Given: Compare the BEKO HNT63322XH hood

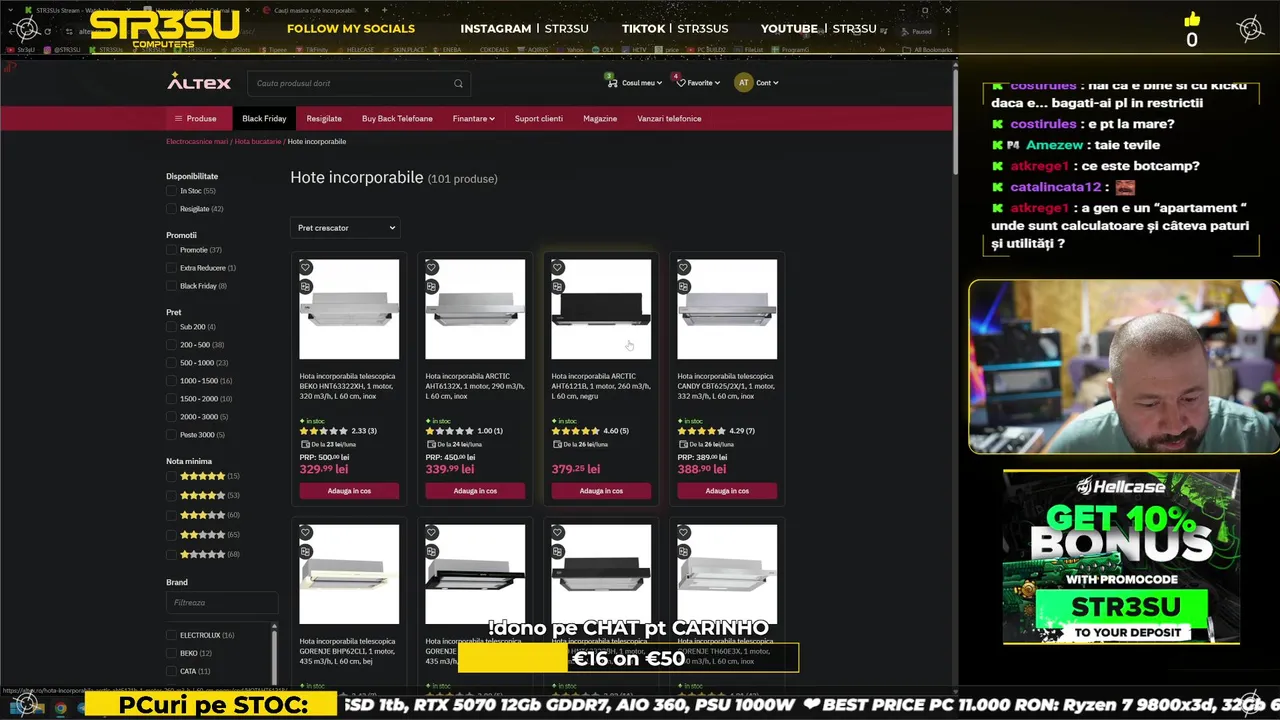Looking at the screenshot, I should (x=306, y=286).
